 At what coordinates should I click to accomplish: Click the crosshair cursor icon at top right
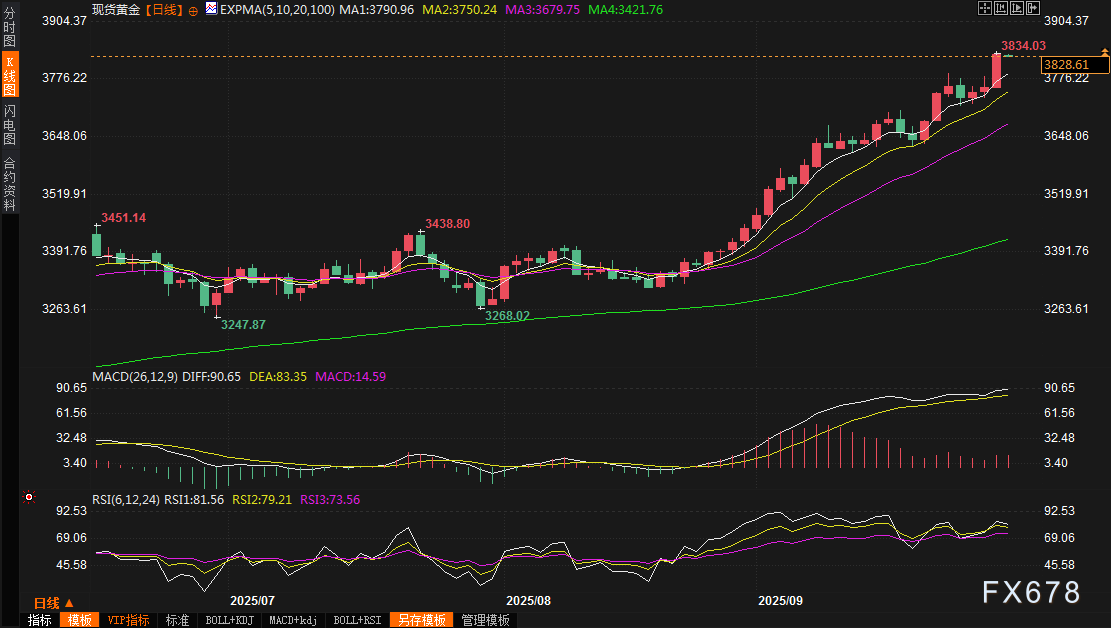[x=986, y=8]
